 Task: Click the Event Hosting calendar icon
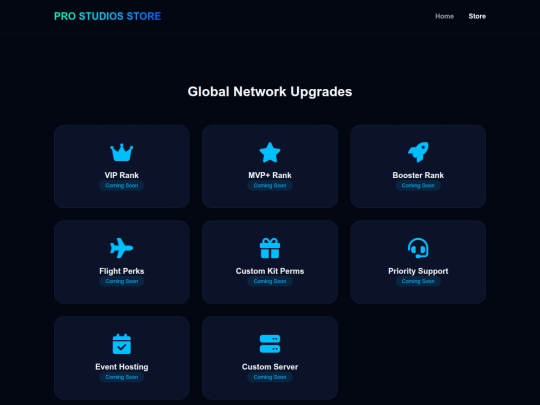pos(122,344)
